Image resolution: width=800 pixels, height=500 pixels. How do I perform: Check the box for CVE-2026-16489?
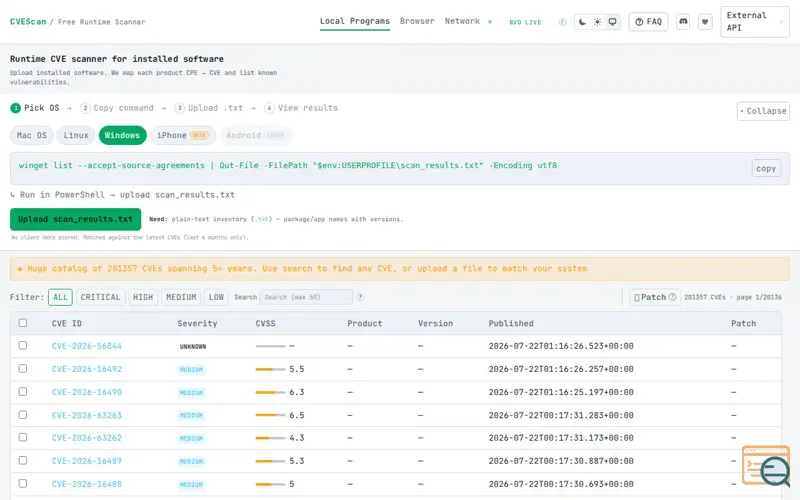coord(22,460)
